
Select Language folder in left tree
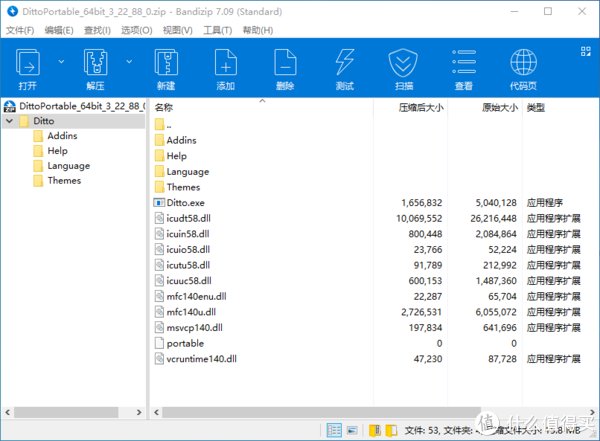[68, 166]
